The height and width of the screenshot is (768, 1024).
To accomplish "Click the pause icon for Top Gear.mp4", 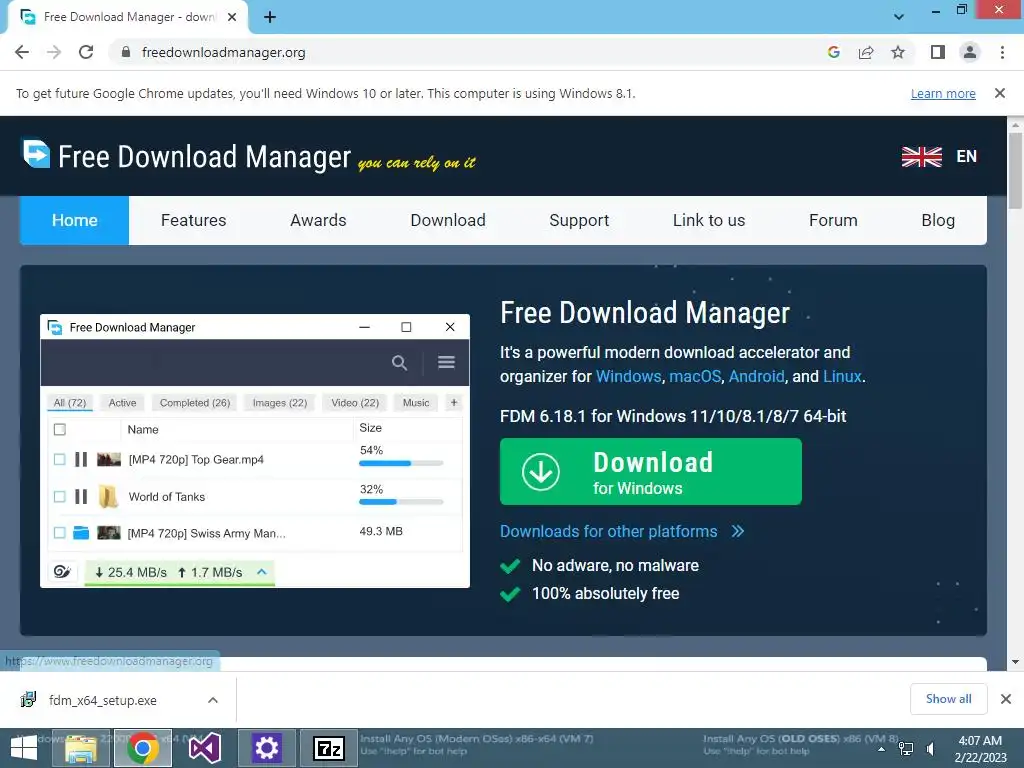I will pyautogui.click(x=81, y=460).
